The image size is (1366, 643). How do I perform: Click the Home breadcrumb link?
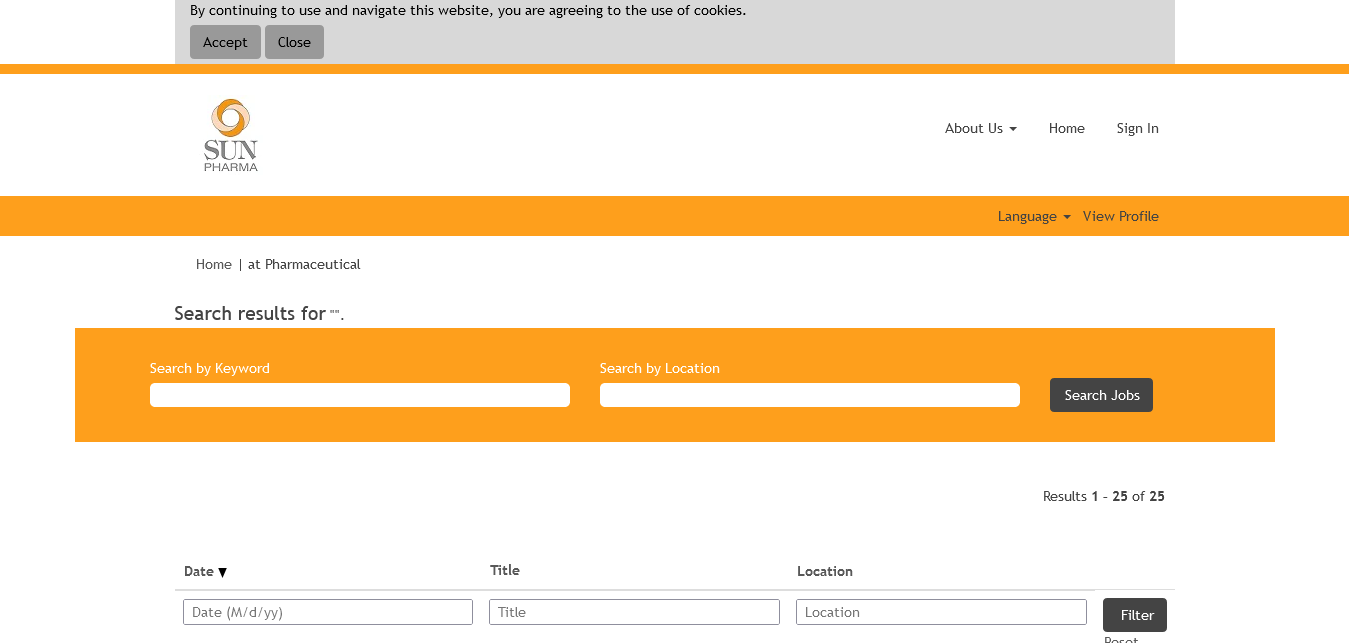click(x=213, y=264)
